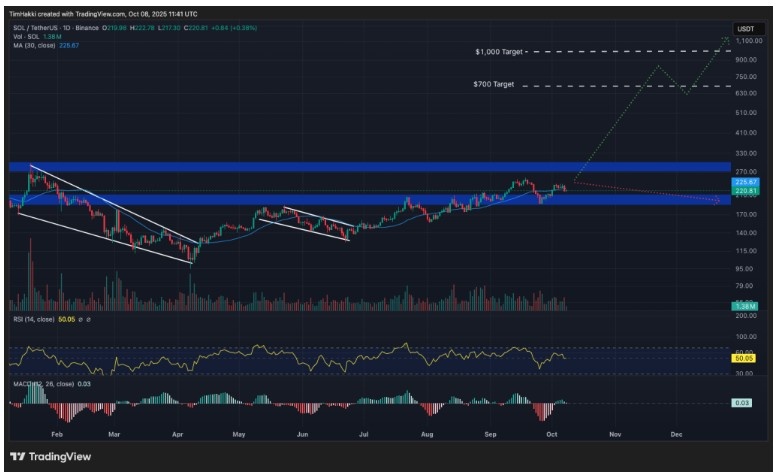The height and width of the screenshot is (473, 777).
Task: Click the Sep label on time axis
Action: 490,434
